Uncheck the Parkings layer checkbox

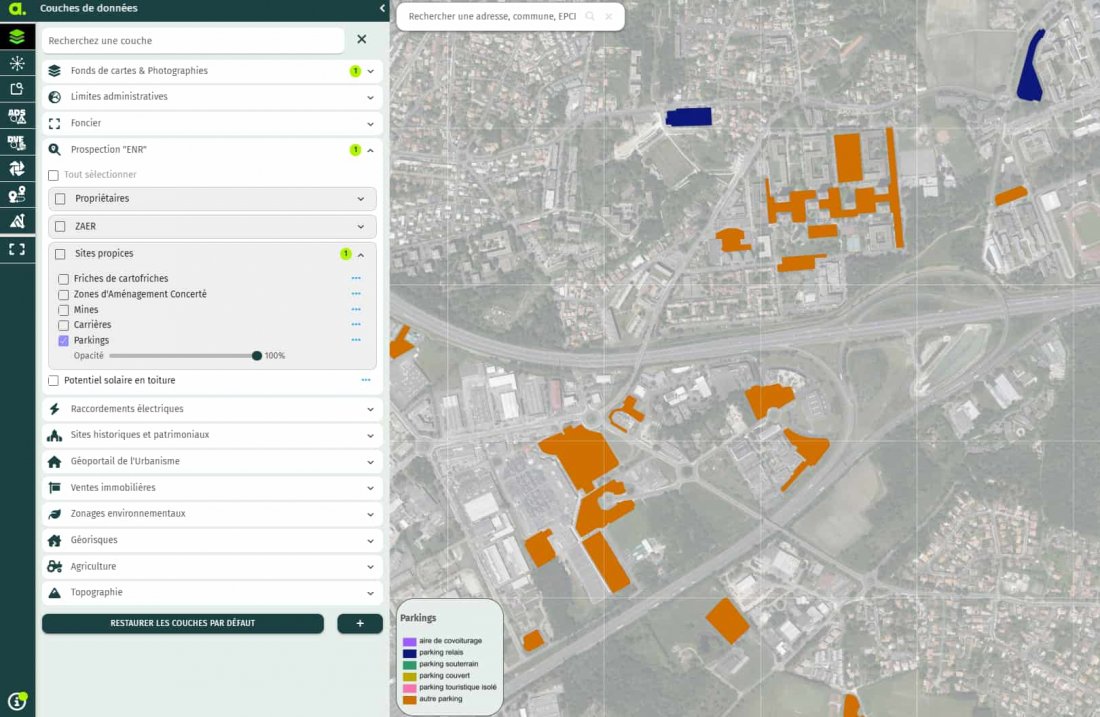64,341
